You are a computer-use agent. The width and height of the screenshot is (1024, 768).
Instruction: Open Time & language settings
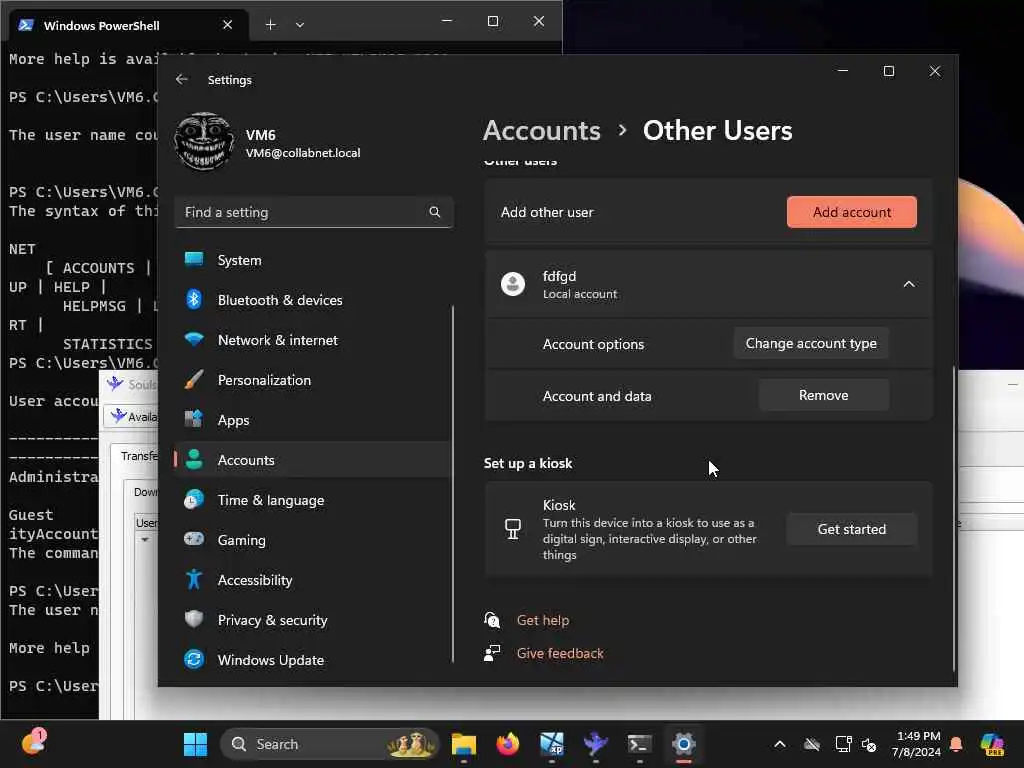click(313, 500)
